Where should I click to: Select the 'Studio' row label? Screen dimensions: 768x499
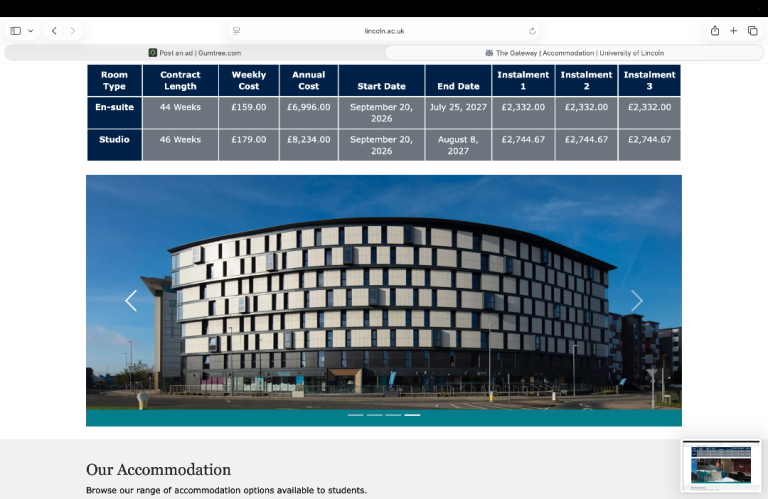115,145
